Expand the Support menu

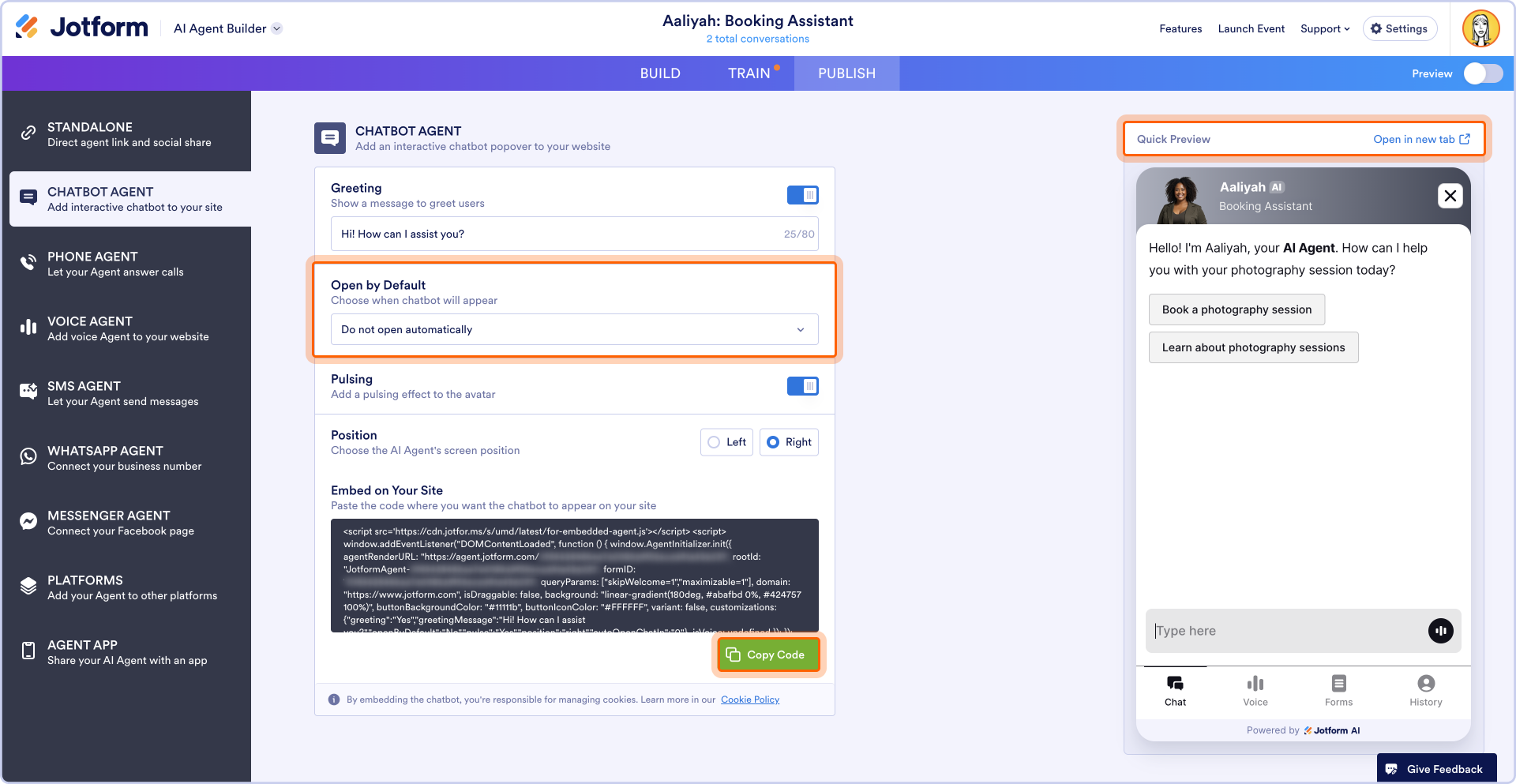coord(1324,28)
